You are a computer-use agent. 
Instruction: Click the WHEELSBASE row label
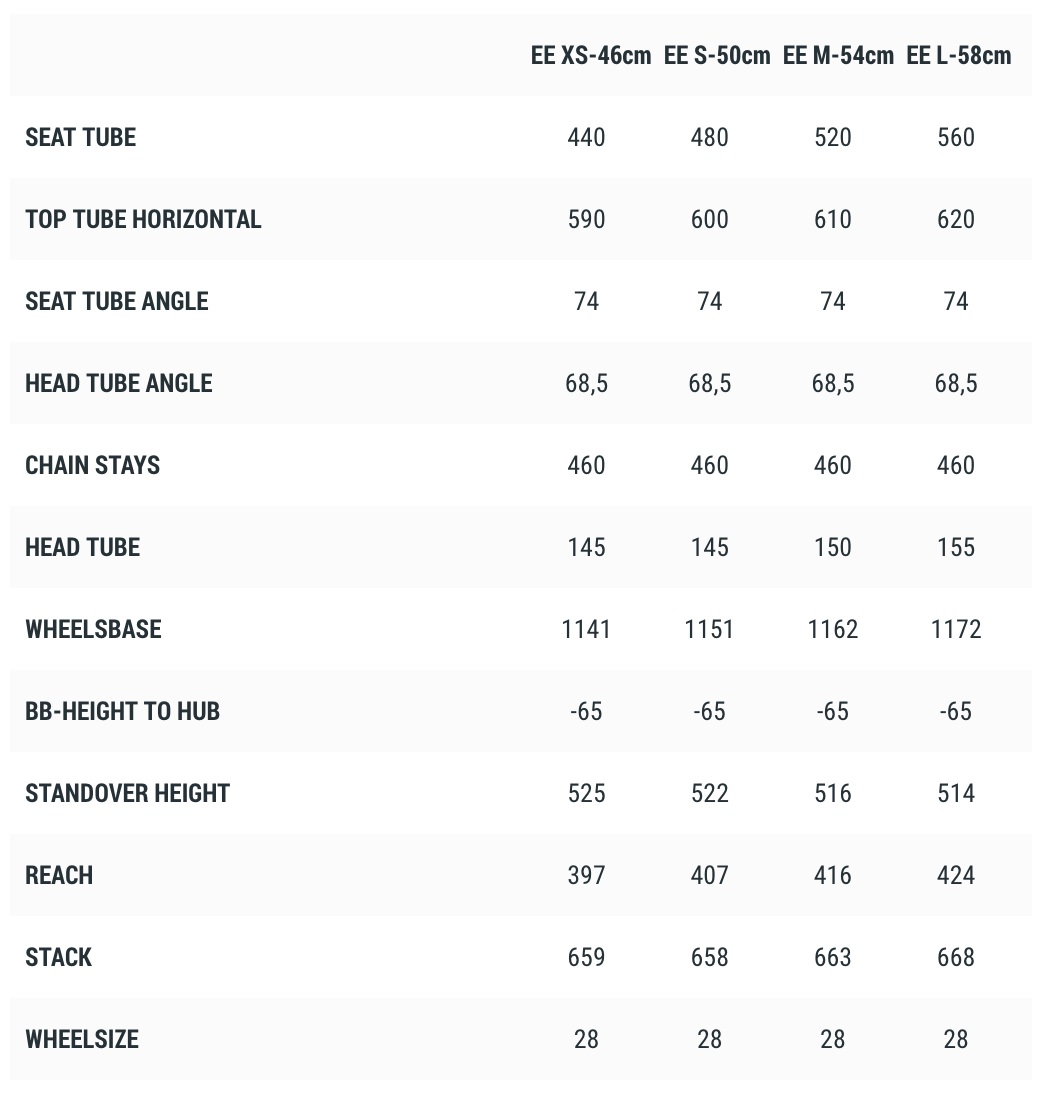(x=93, y=630)
